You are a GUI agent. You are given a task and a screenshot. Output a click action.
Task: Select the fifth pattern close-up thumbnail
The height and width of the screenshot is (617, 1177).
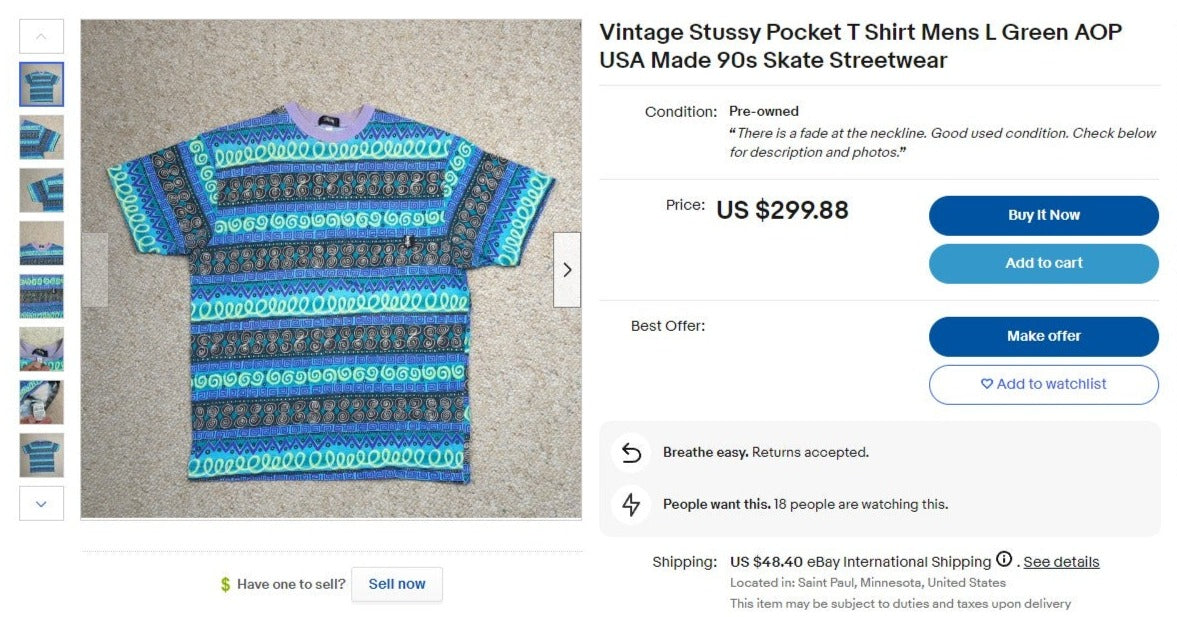(x=42, y=296)
